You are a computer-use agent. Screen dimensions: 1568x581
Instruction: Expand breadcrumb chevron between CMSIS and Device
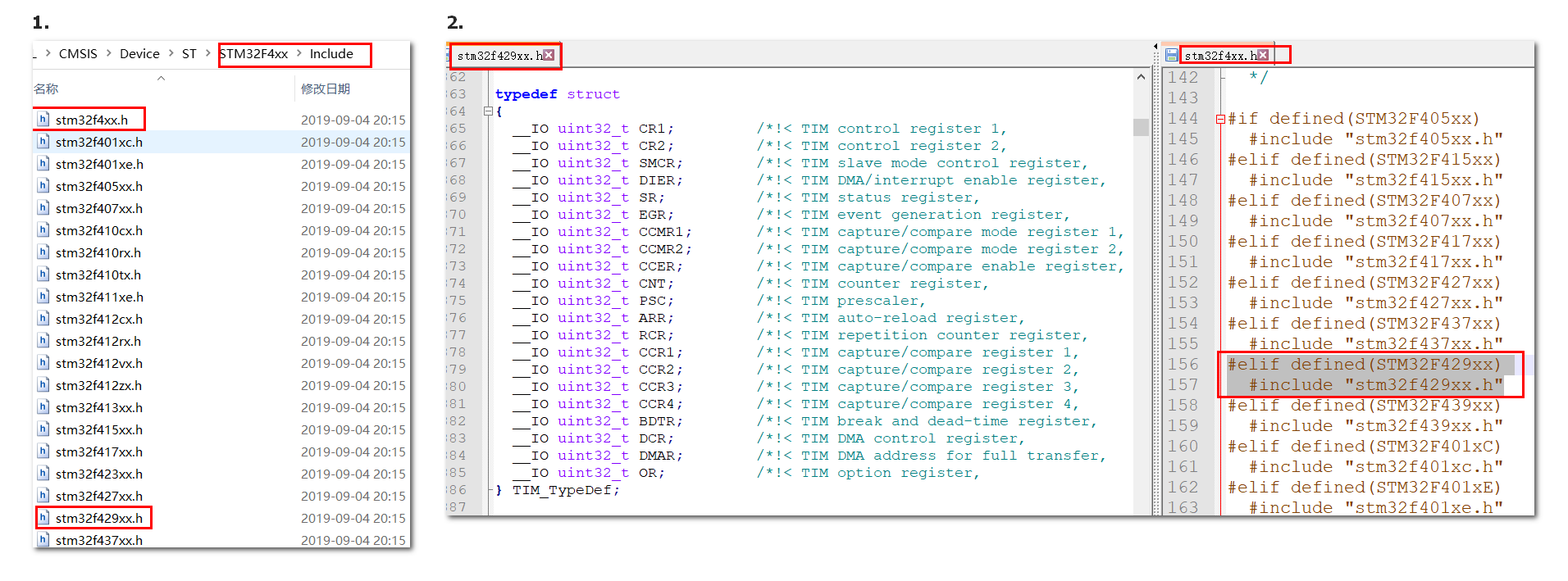point(109,54)
